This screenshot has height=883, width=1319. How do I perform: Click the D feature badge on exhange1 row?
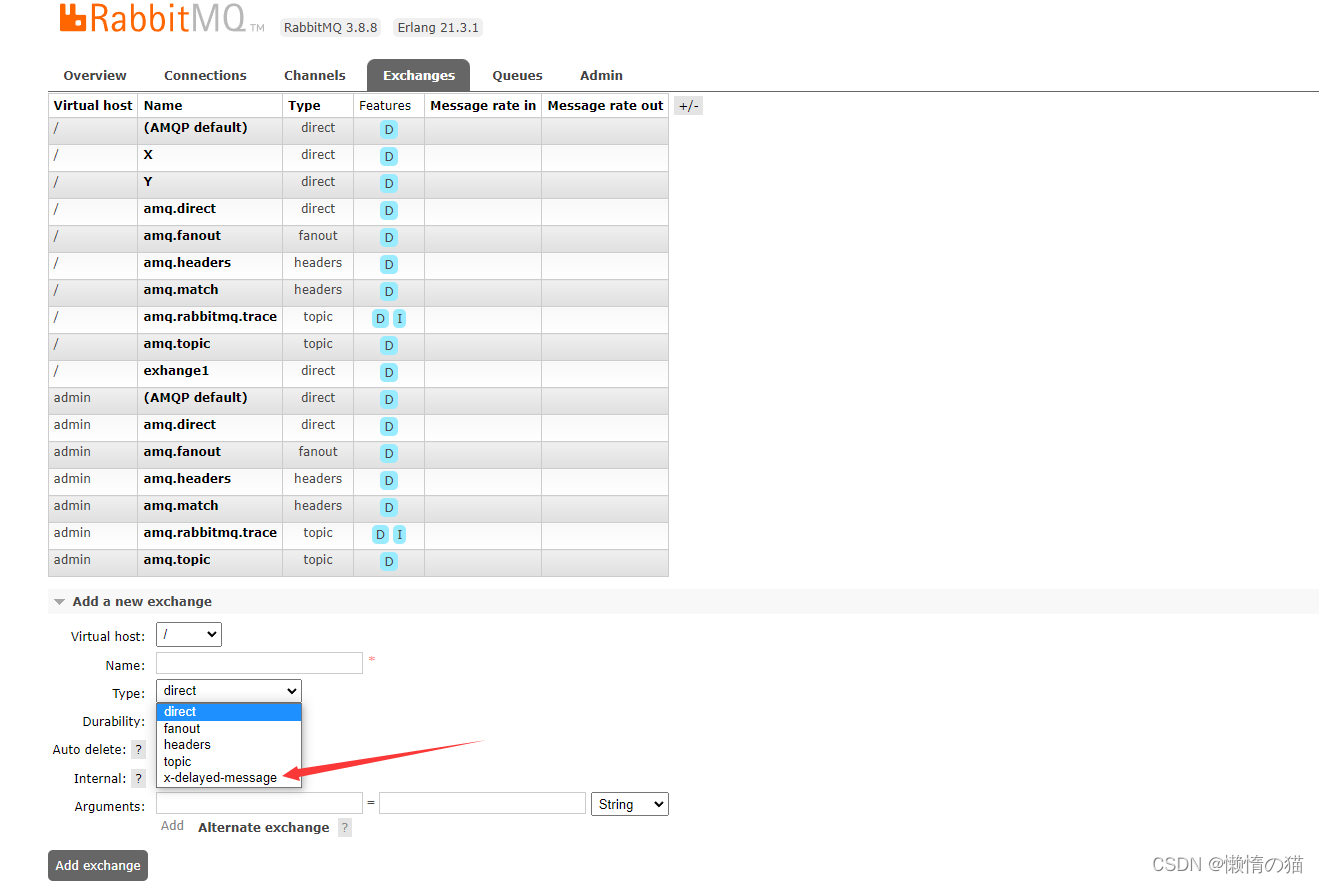click(389, 373)
